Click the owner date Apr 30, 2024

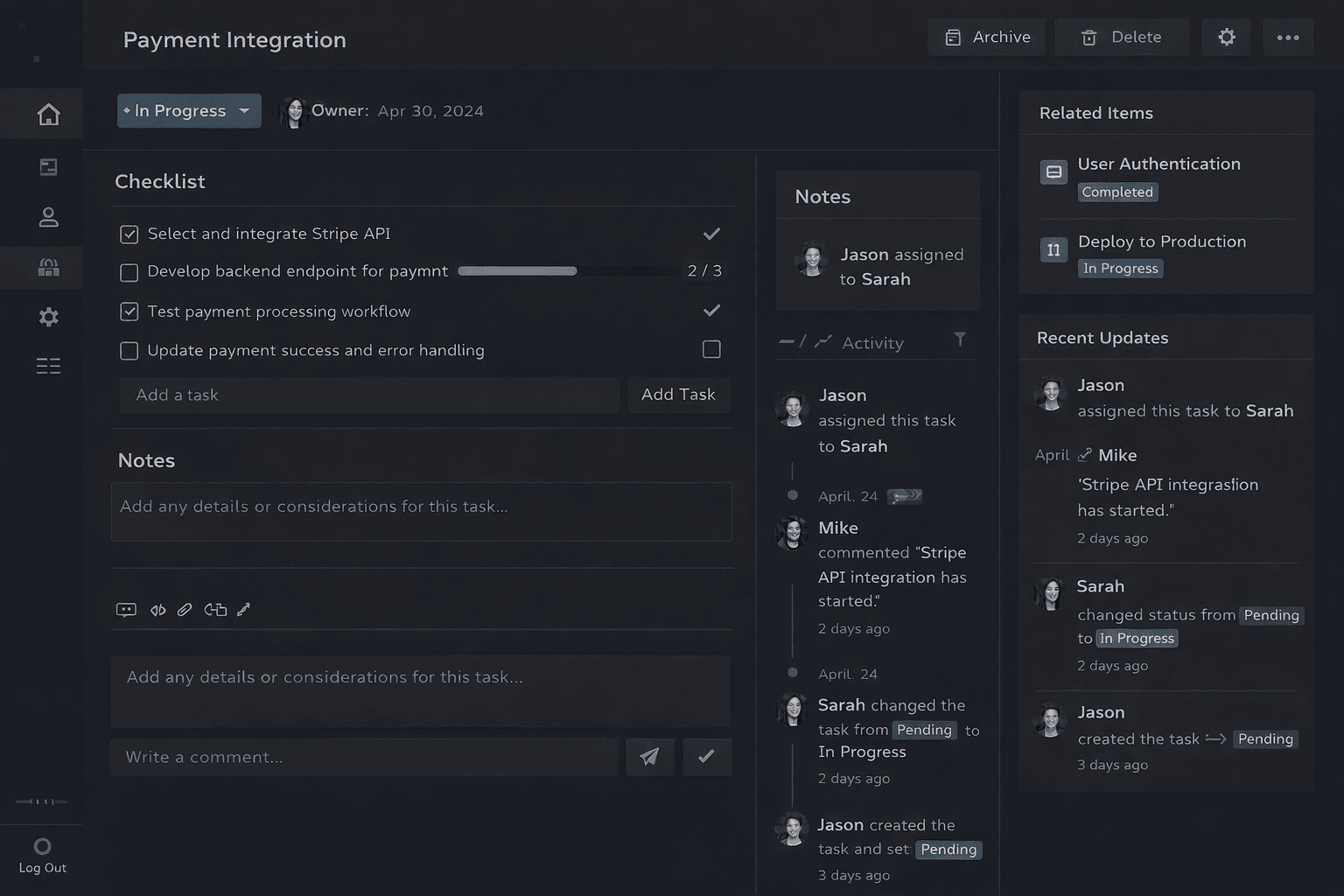(430, 111)
